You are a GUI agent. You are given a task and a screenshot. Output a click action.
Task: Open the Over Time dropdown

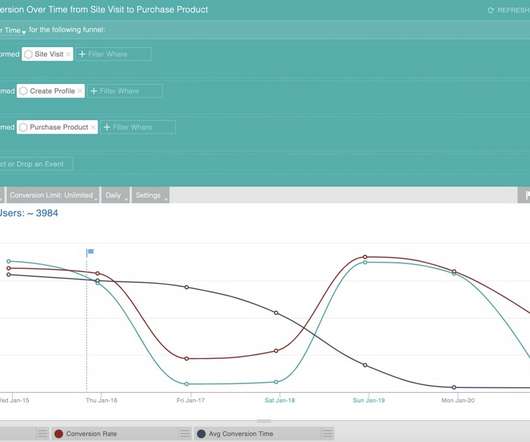13,30
